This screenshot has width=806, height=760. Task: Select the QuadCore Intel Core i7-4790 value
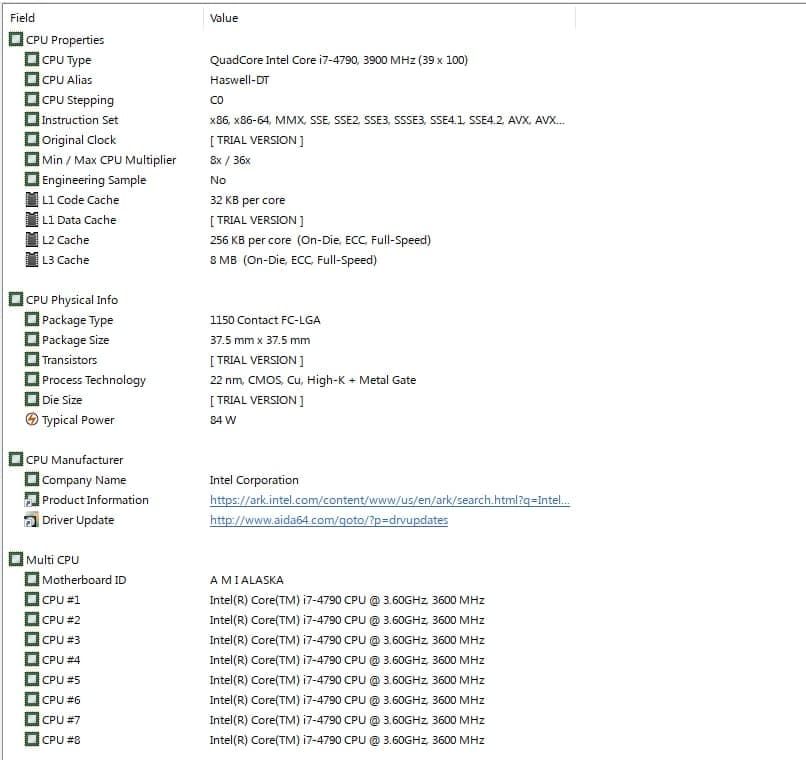(339, 60)
